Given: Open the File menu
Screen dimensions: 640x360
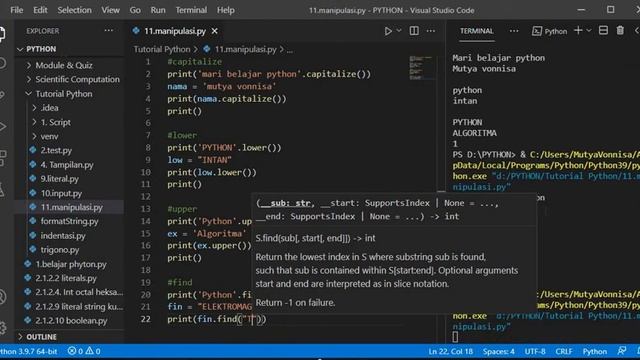Looking at the screenshot, I should 17,10.
